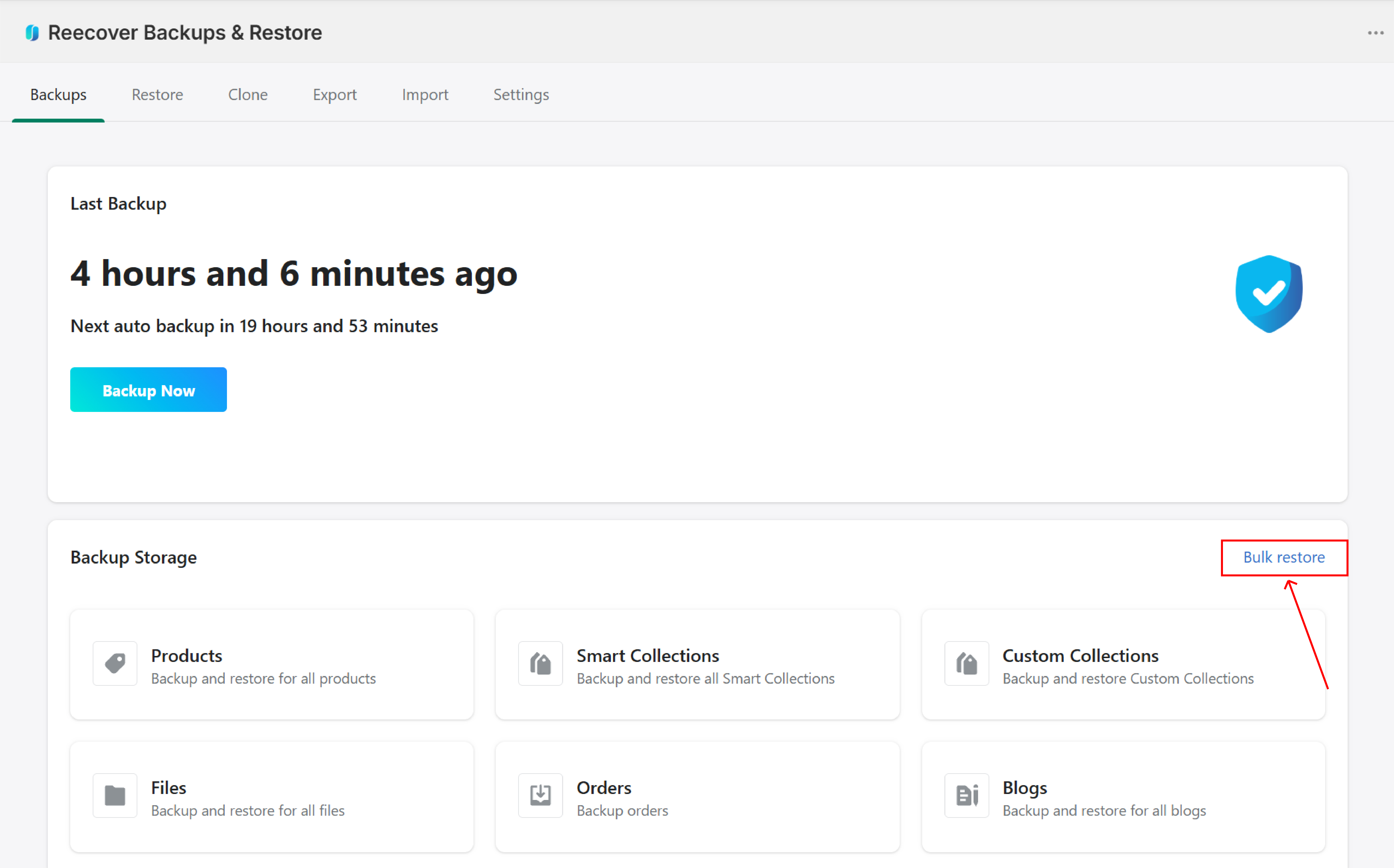Click the 'Reecover Backups & Restore' title
This screenshot has height=868, width=1394.
point(185,33)
